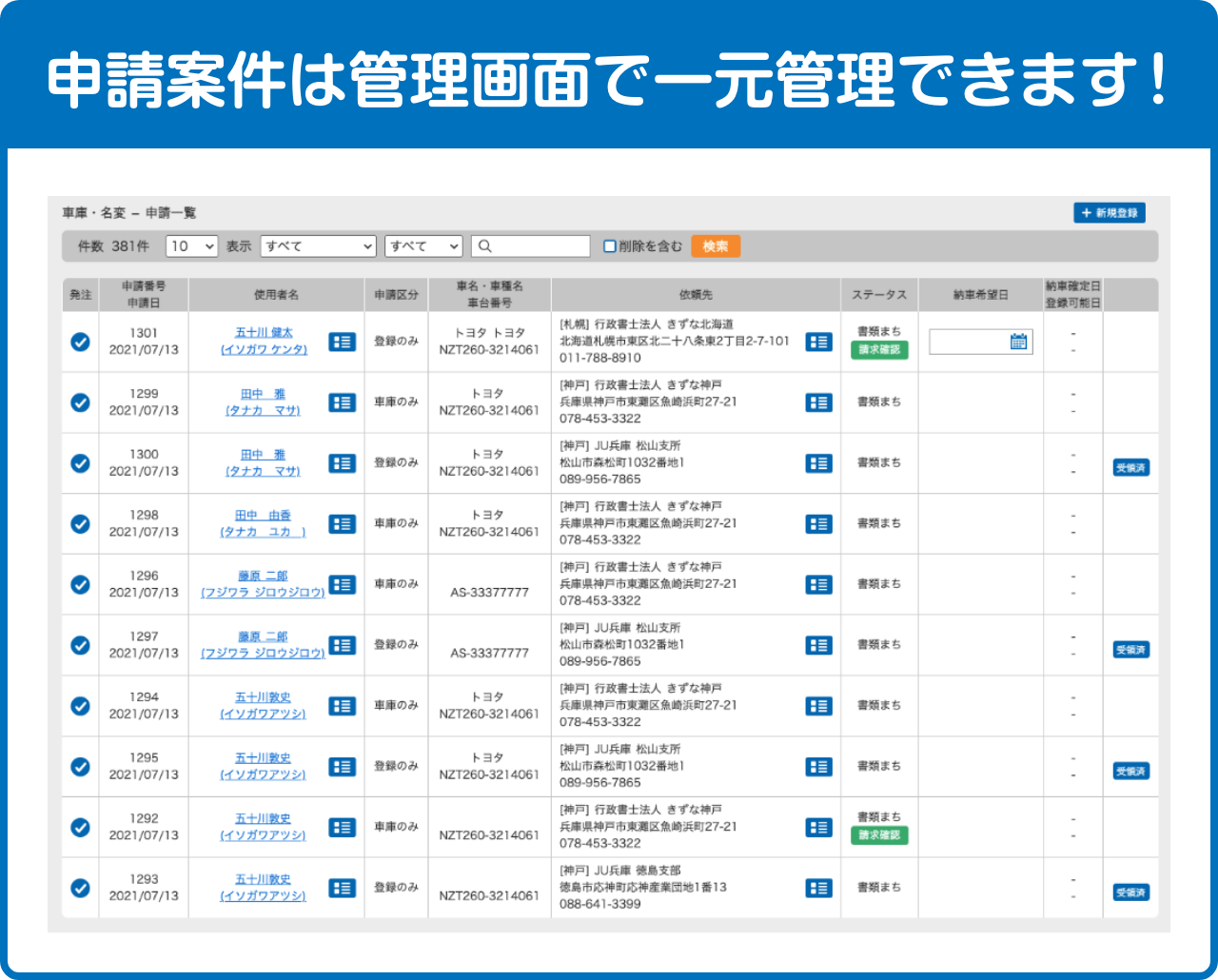Open user detail icon in row 1298

[343, 524]
